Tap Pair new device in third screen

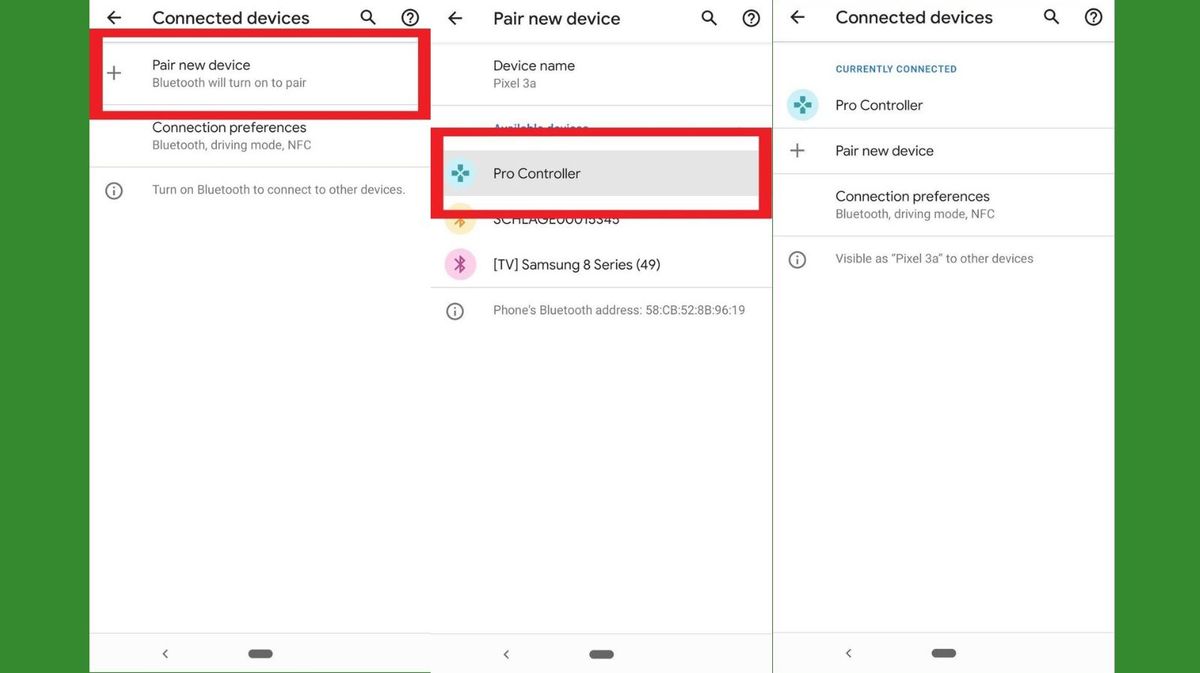pyautogui.click(x=943, y=151)
